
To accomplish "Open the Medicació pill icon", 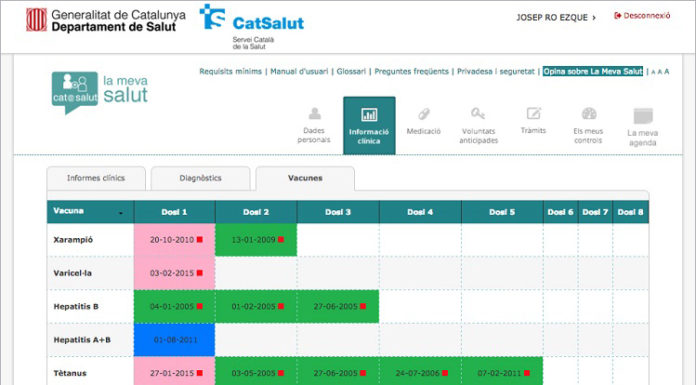I will click(x=423, y=114).
